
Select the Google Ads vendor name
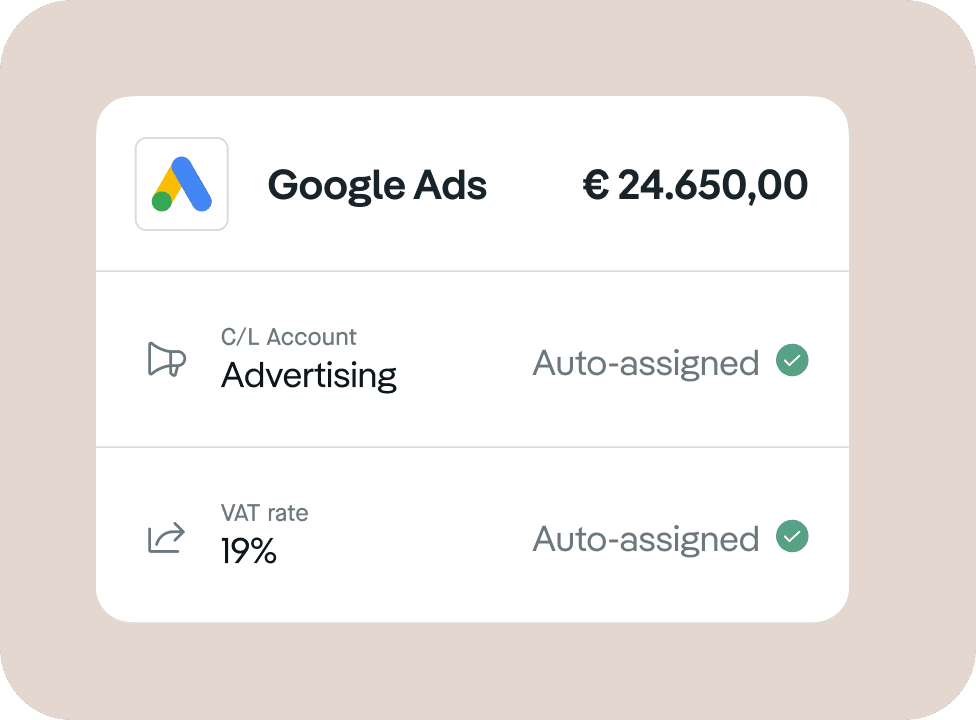[377, 185]
